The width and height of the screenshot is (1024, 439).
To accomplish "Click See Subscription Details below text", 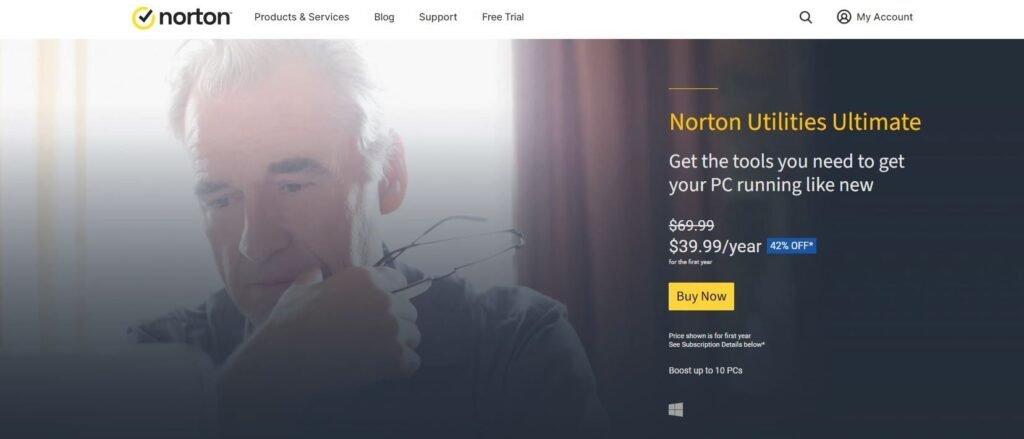I will 717,344.
